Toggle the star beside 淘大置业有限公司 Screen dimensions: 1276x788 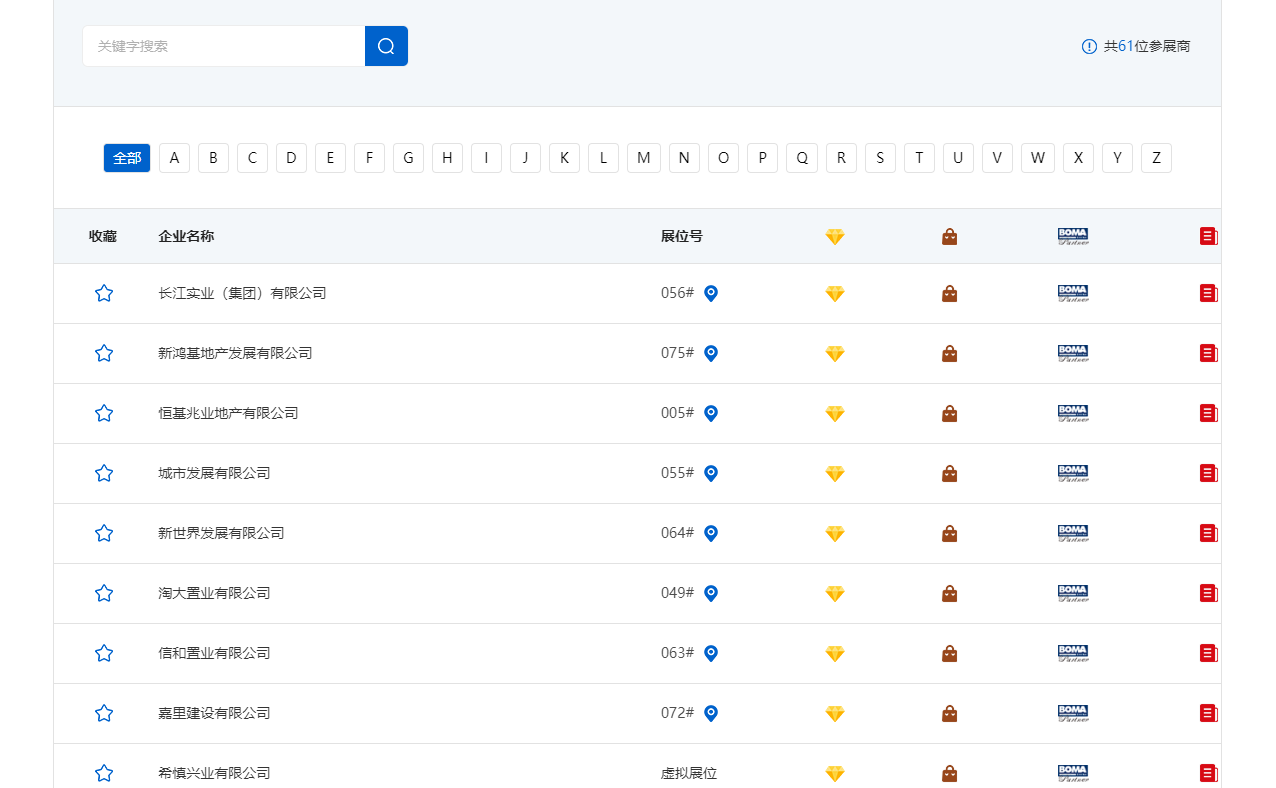104,593
